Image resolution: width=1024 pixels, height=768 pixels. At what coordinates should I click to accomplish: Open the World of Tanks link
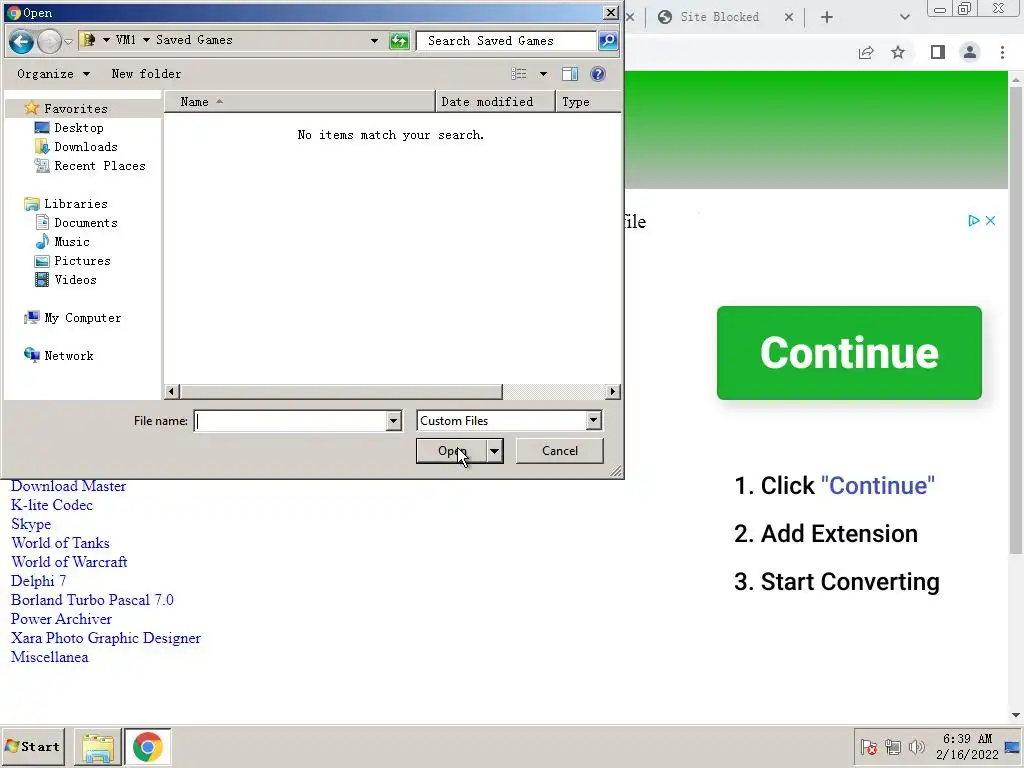(60, 543)
